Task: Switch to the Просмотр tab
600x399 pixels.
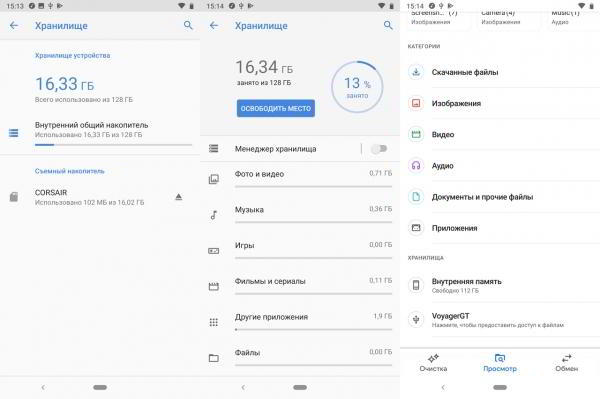Action: 500,363
